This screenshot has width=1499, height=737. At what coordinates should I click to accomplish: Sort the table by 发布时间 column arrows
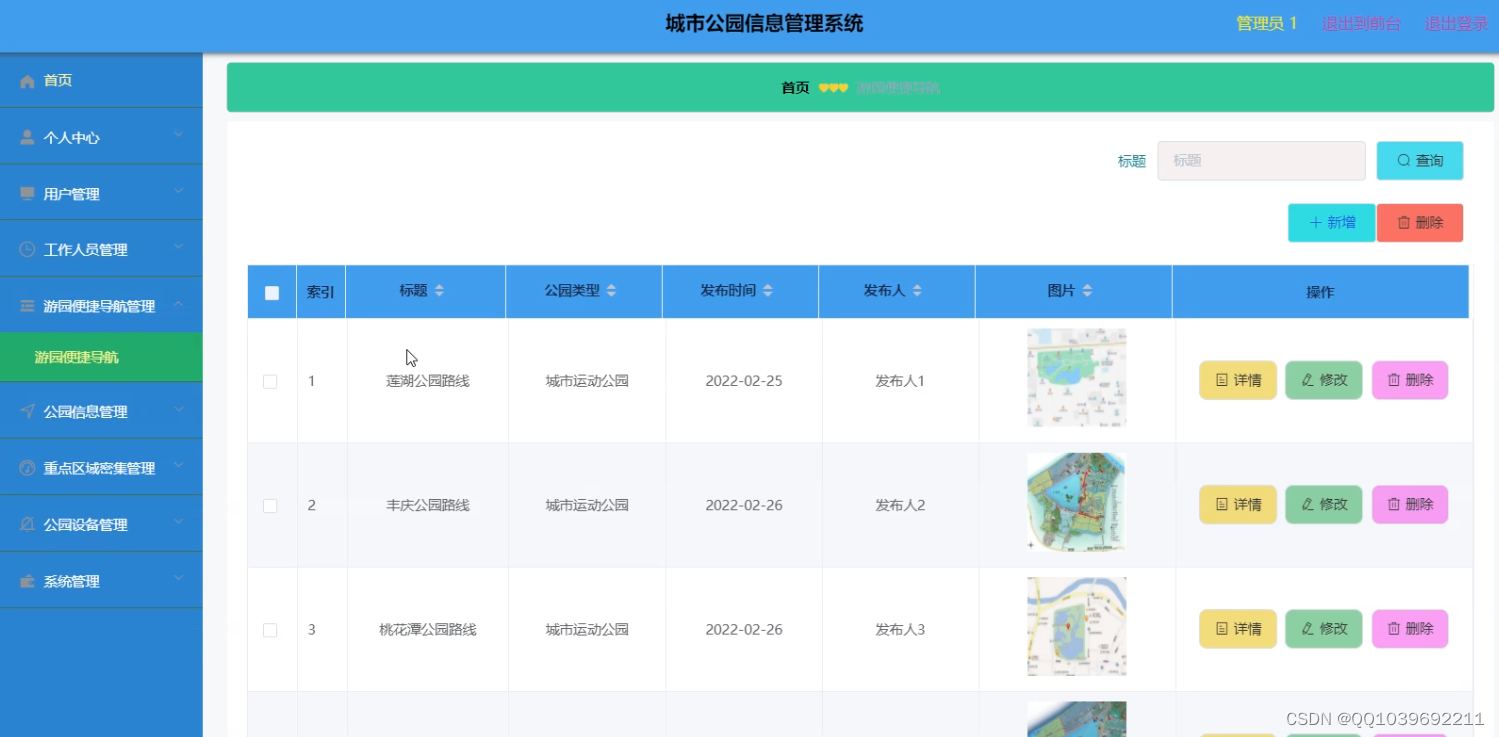(x=767, y=289)
